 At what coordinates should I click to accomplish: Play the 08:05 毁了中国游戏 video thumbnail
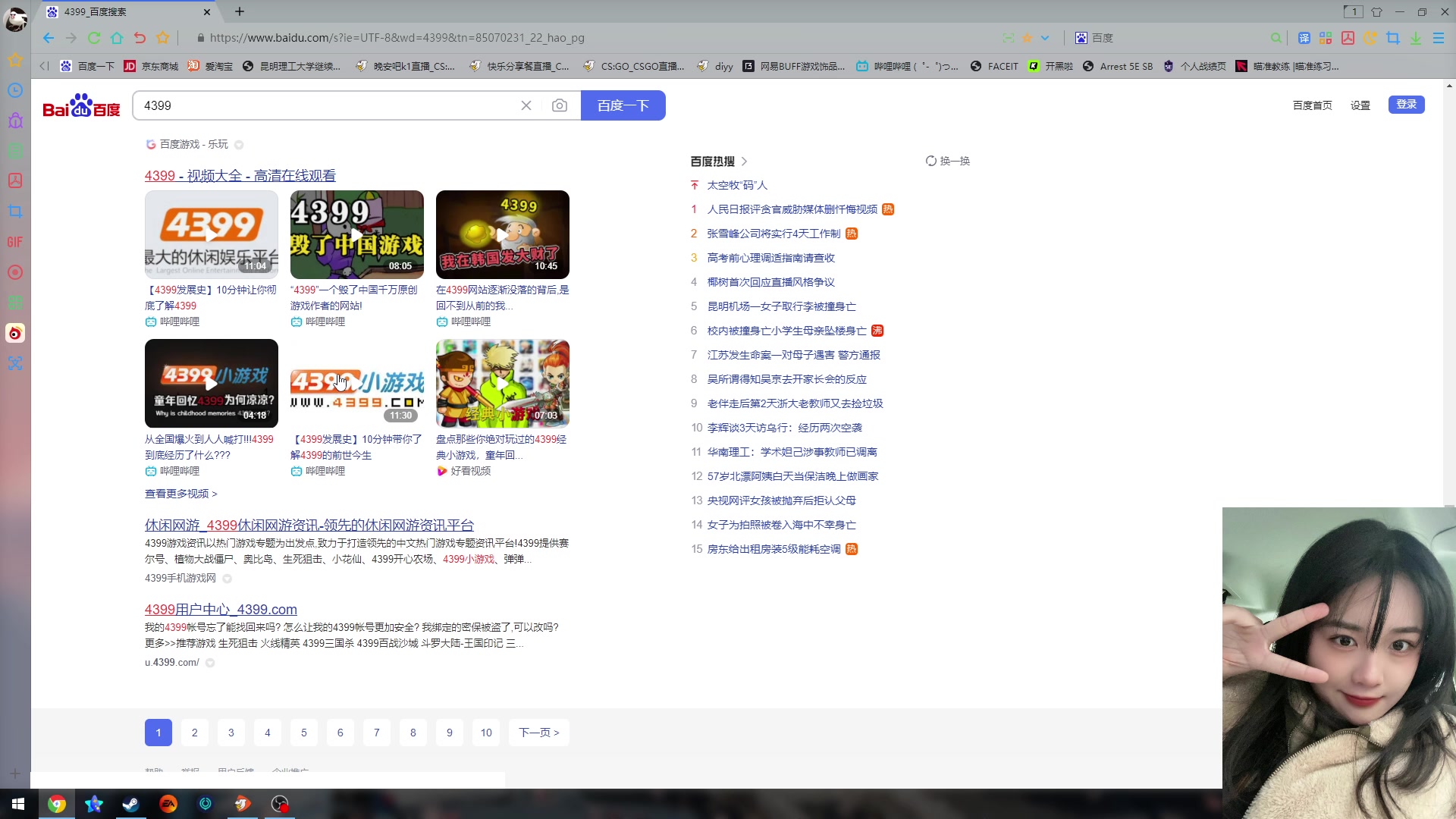357,234
